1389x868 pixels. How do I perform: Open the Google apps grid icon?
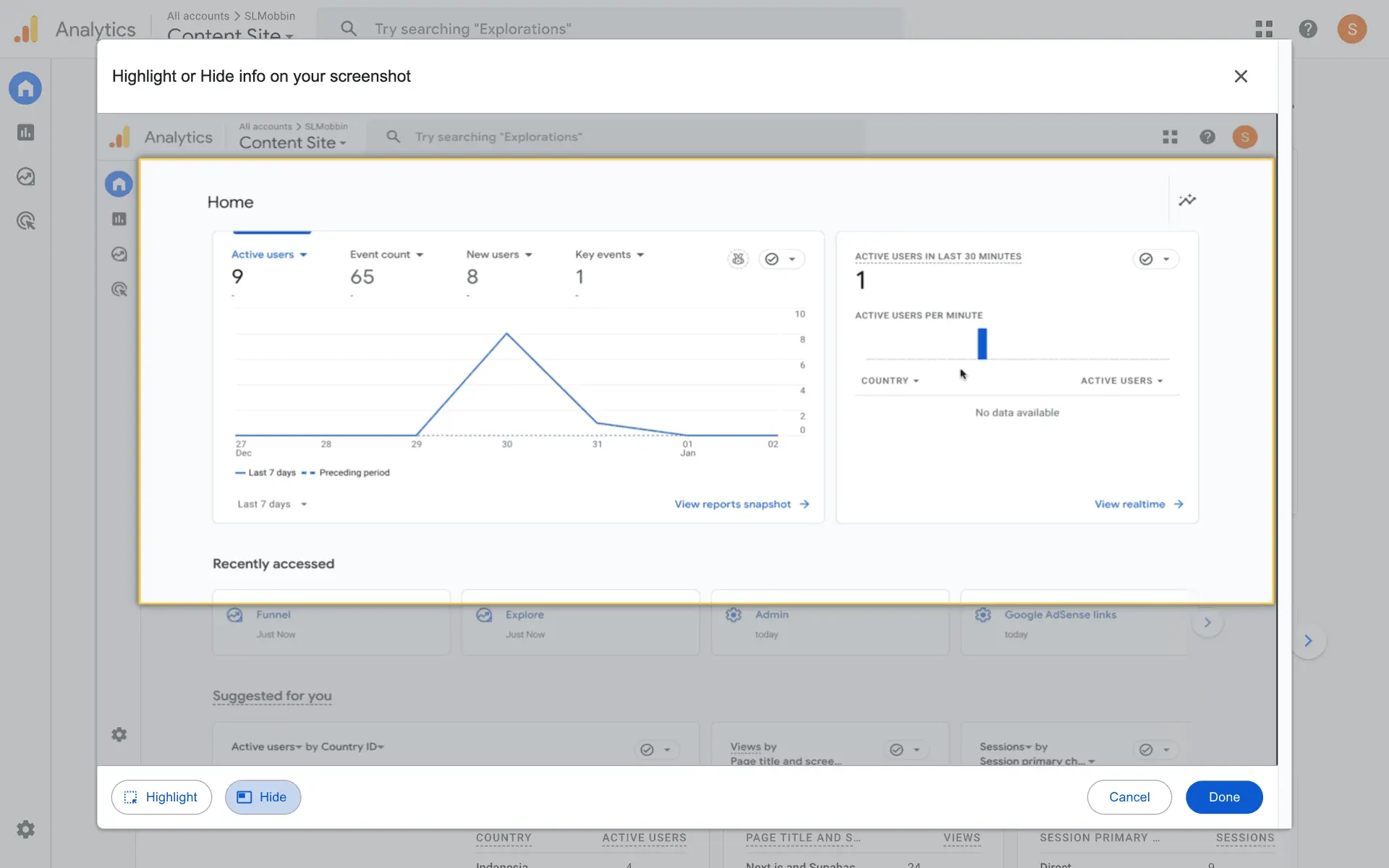pyautogui.click(x=1263, y=29)
